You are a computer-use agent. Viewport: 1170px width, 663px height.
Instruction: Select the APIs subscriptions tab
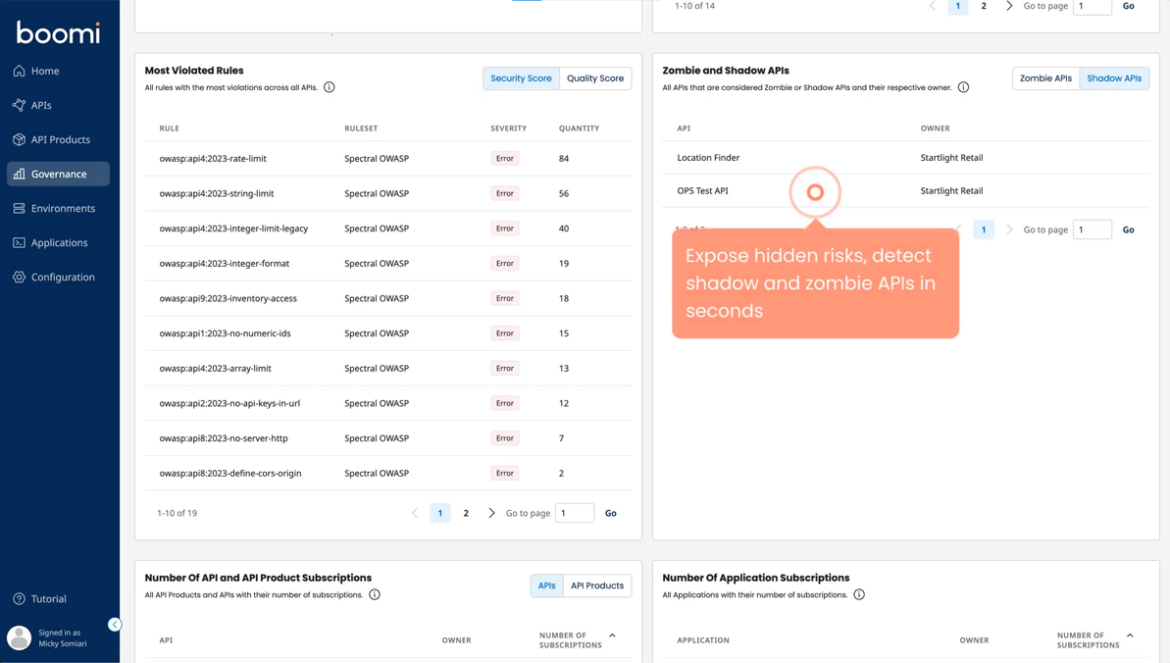(x=547, y=585)
